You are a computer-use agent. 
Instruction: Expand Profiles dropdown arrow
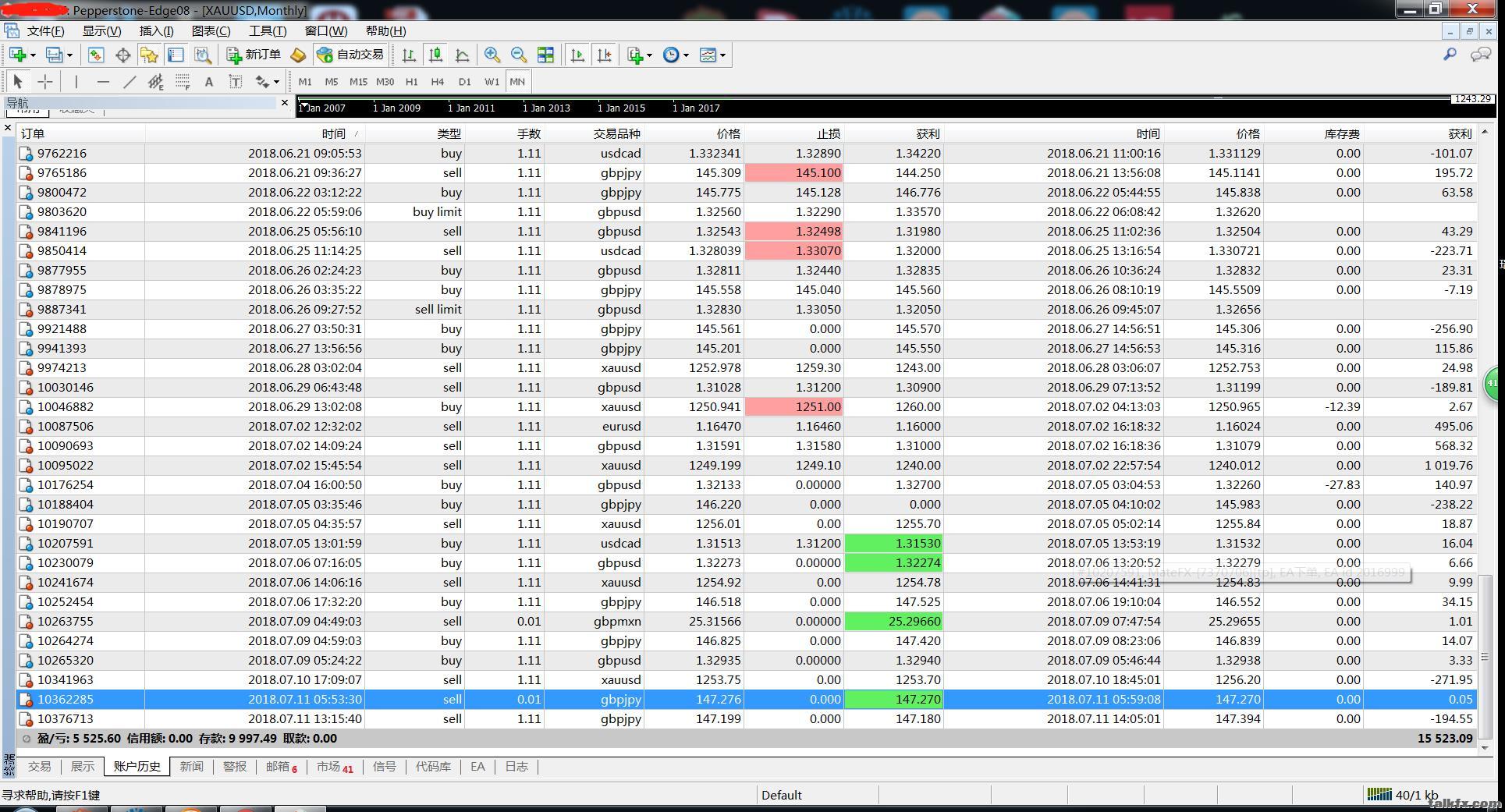(x=69, y=55)
